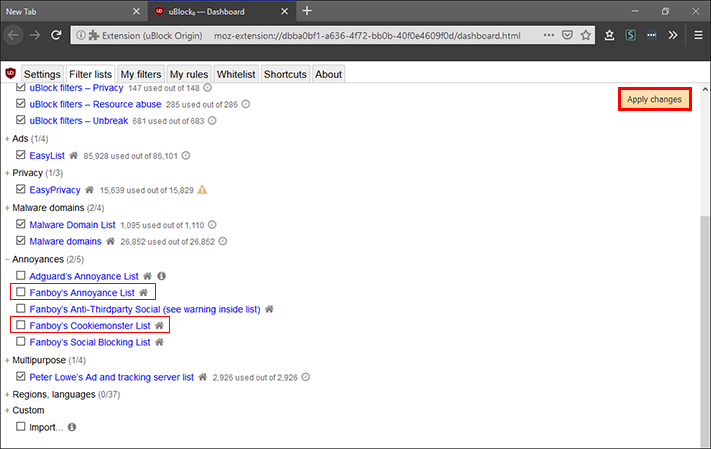Enable Fanboy's Cookiemonster List checkbox
Image resolution: width=711 pixels, height=449 pixels.
(x=20, y=325)
